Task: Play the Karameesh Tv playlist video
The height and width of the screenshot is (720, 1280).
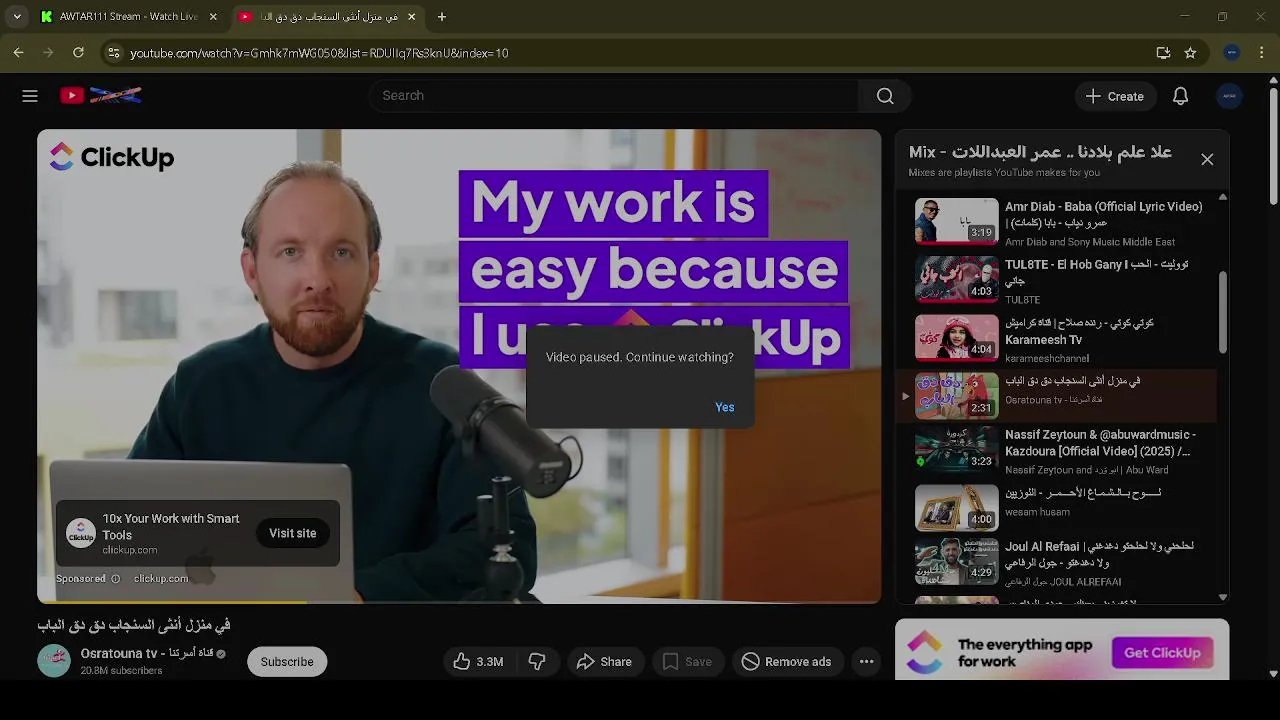Action: [1058, 338]
